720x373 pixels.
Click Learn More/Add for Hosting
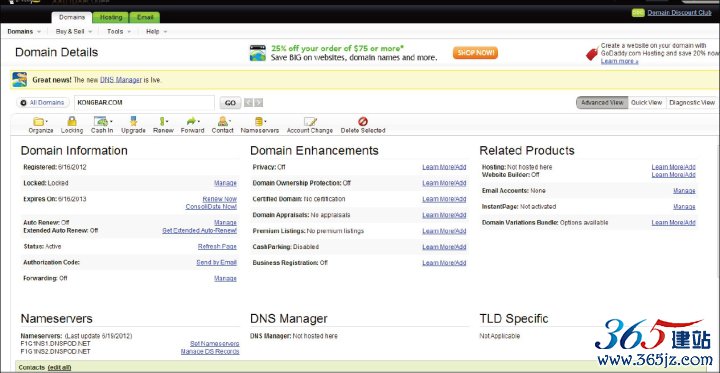click(x=673, y=167)
